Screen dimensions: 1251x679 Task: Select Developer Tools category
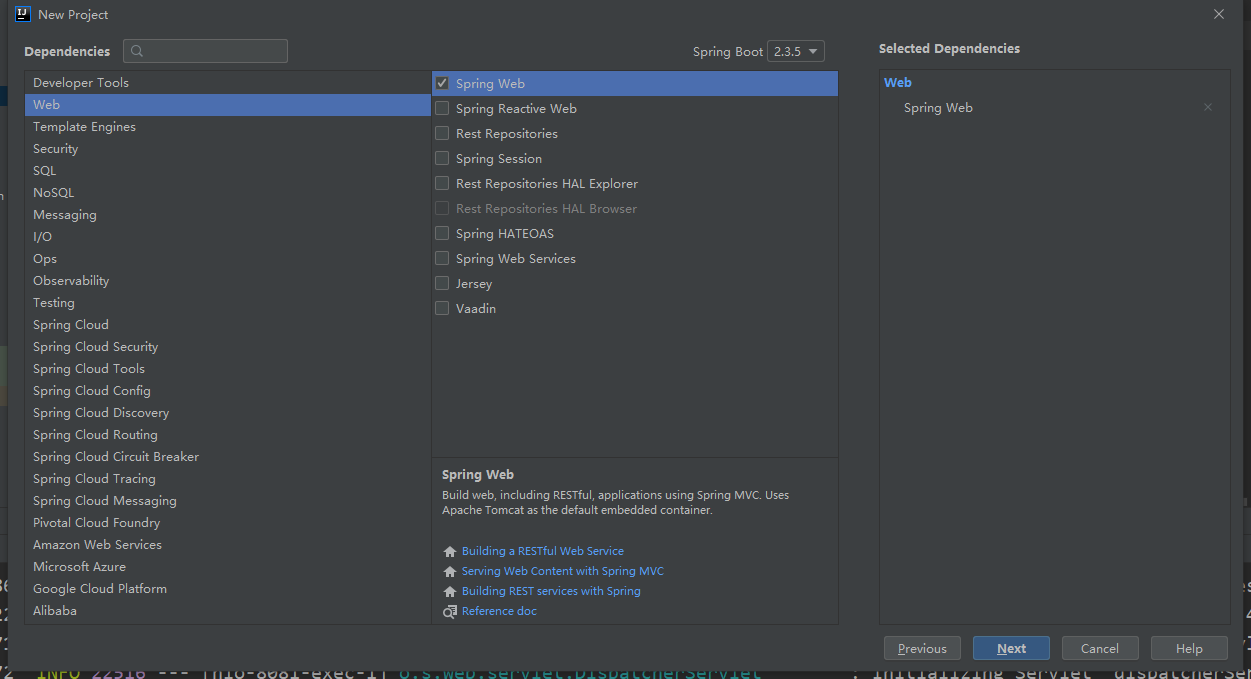tap(228, 83)
